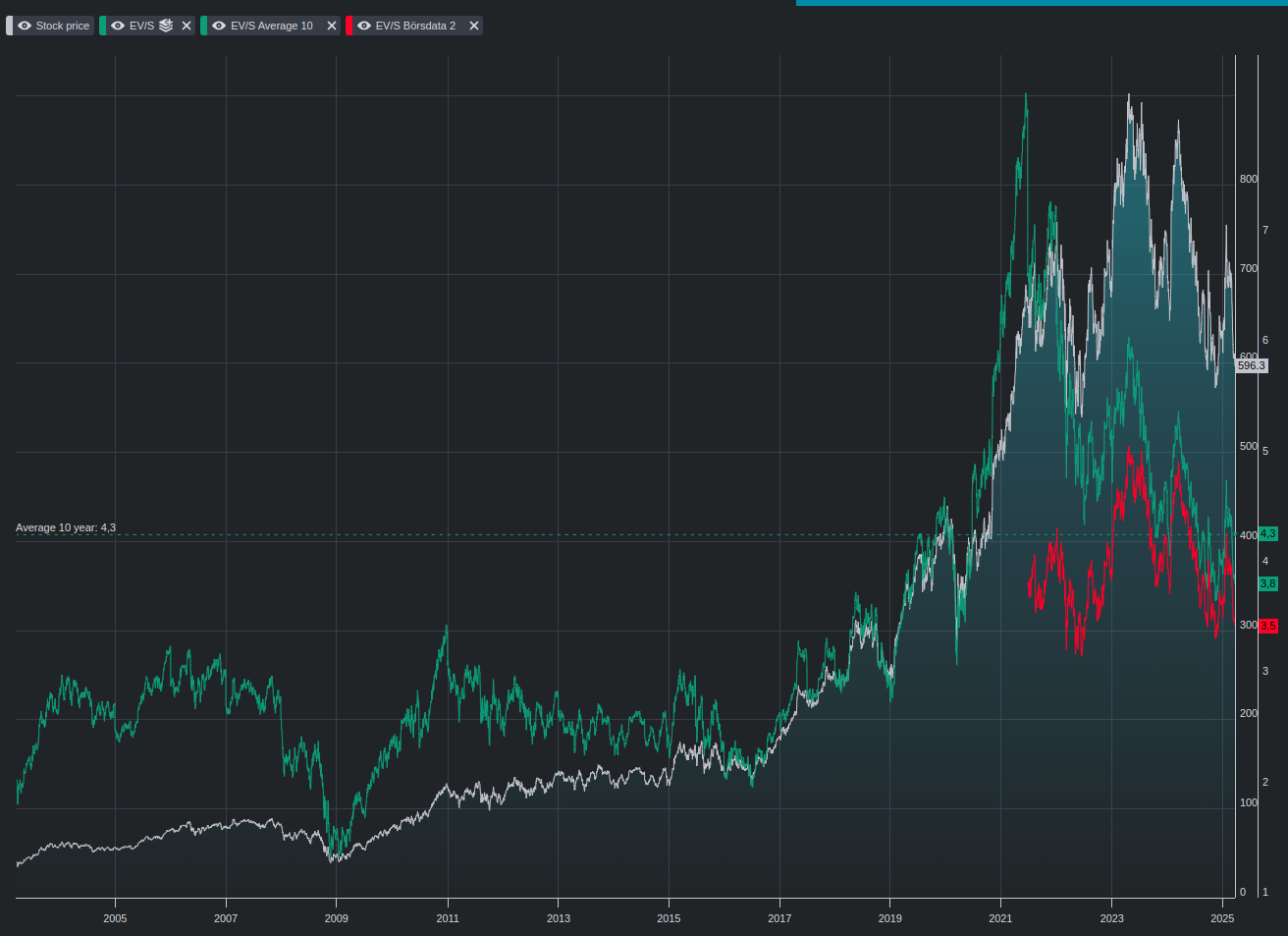Image resolution: width=1288 pixels, height=936 pixels.
Task: Select the 'EV/S Average 10' legend label
Action: pos(272,26)
